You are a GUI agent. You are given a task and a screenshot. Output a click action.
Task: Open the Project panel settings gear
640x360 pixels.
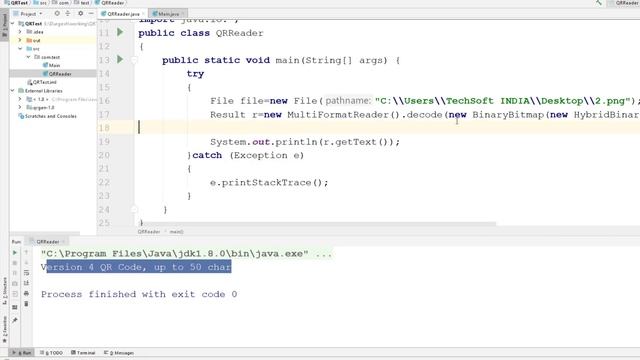(x=80, y=13)
